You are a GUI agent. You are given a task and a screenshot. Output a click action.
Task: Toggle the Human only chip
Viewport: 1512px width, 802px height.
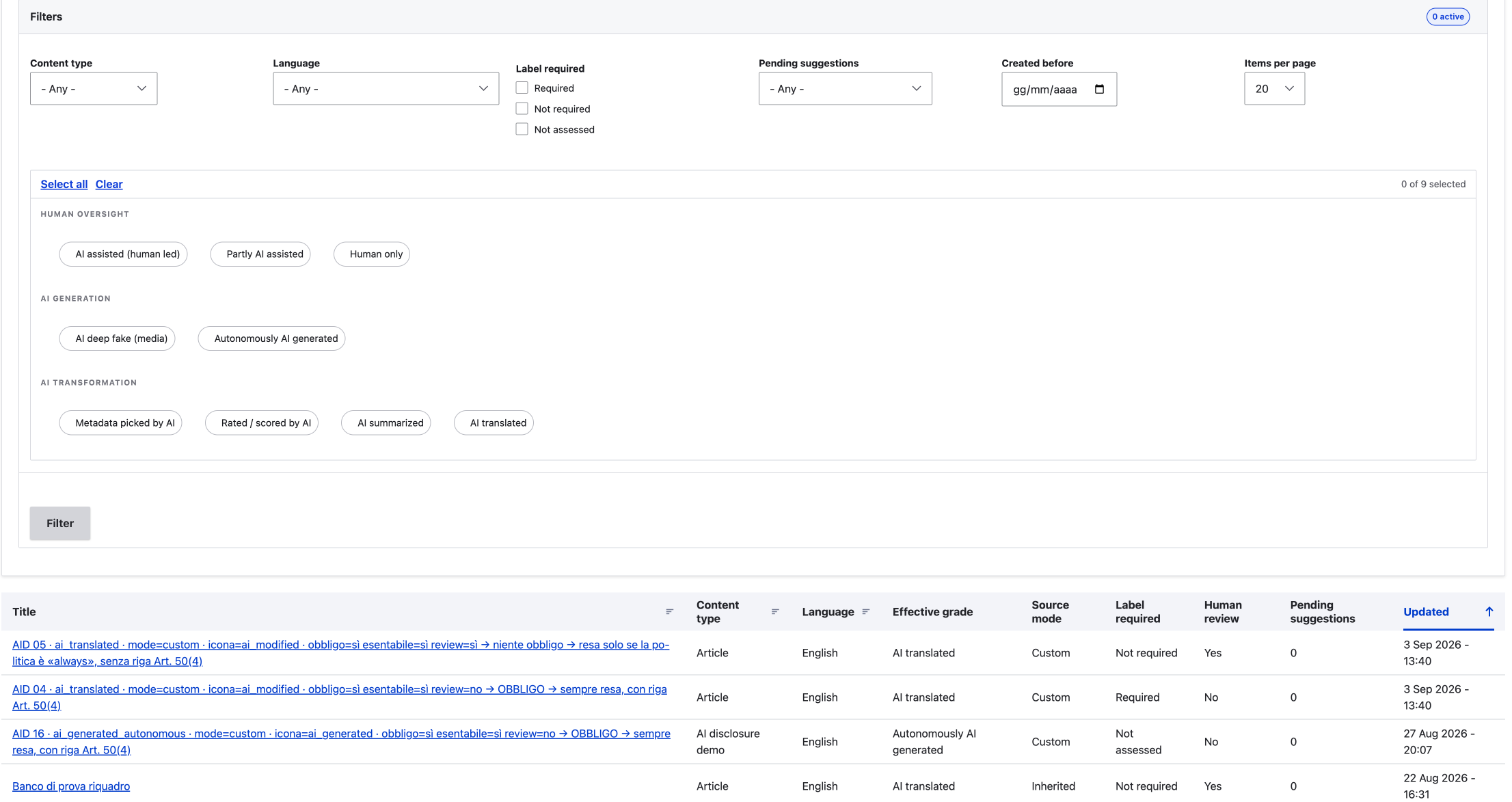point(372,254)
